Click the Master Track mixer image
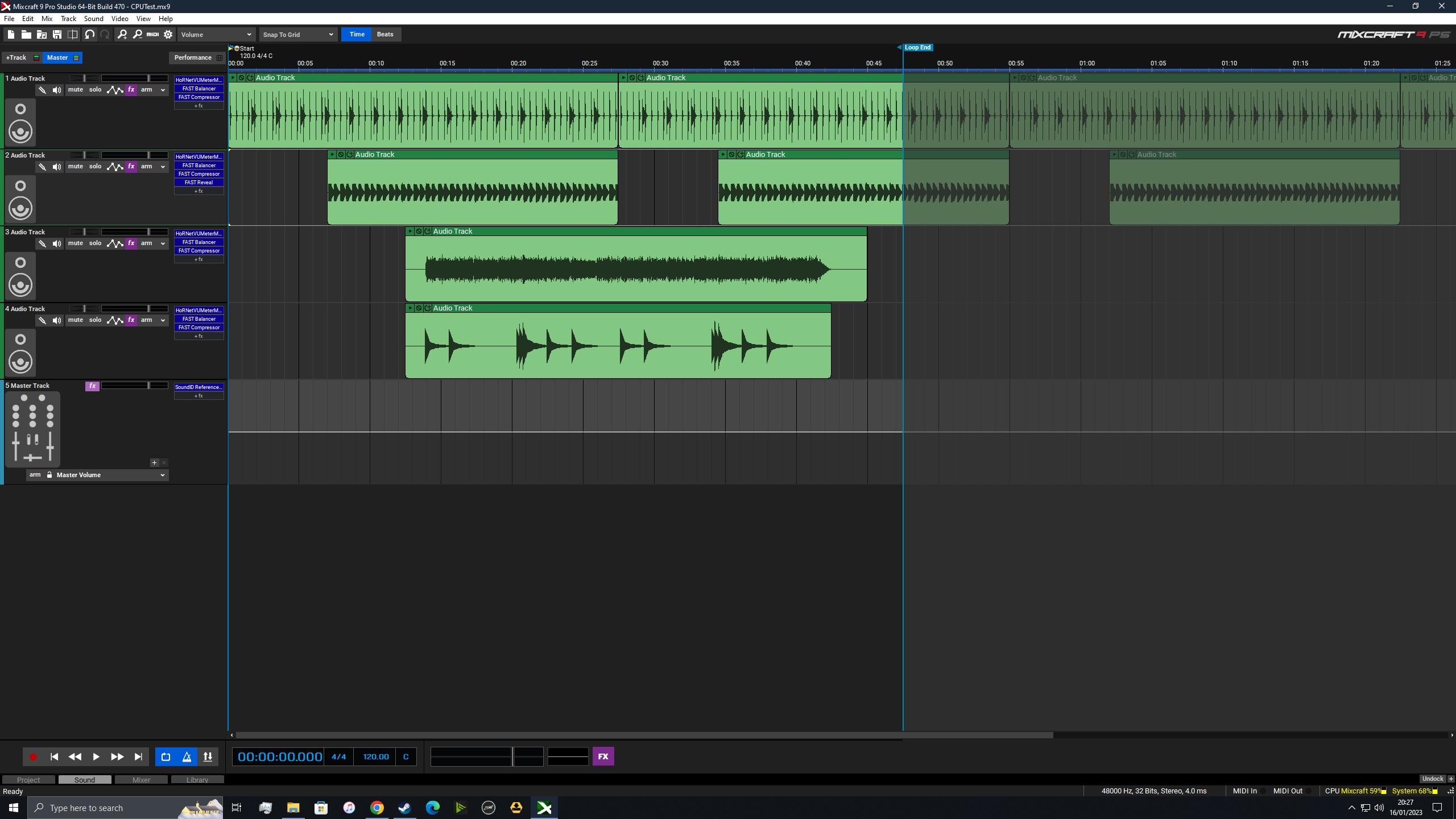Viewport: 1456px width, 819px height. [x=32, y=428]
